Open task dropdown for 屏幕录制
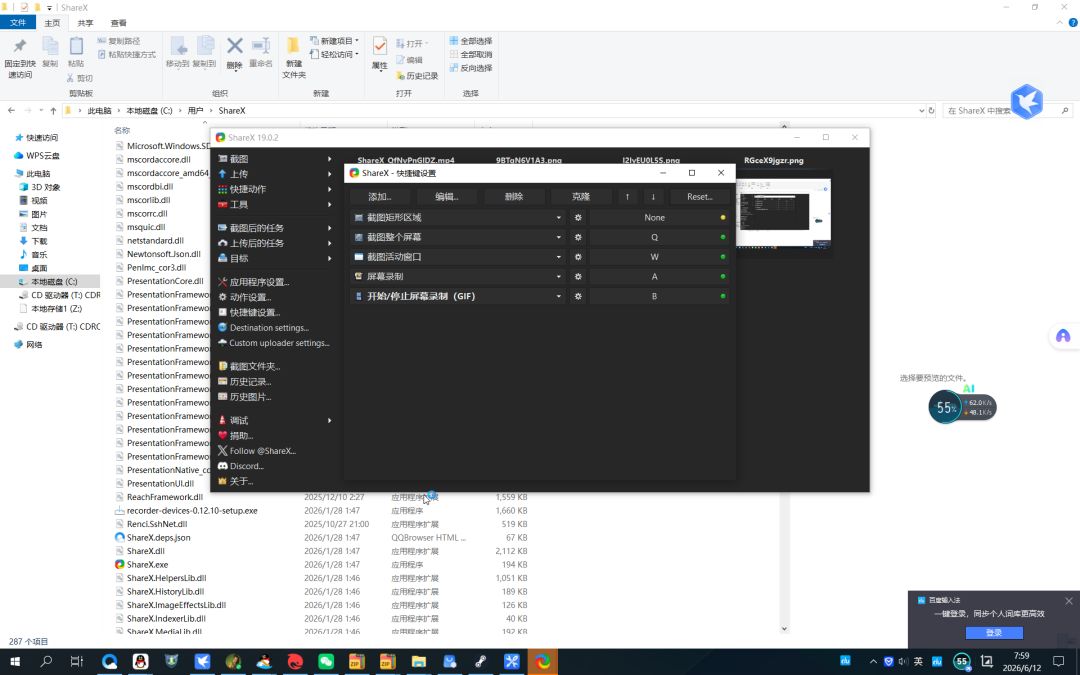Image resolution: width=1080 pixels, height=675 pixels. (559, 276)
